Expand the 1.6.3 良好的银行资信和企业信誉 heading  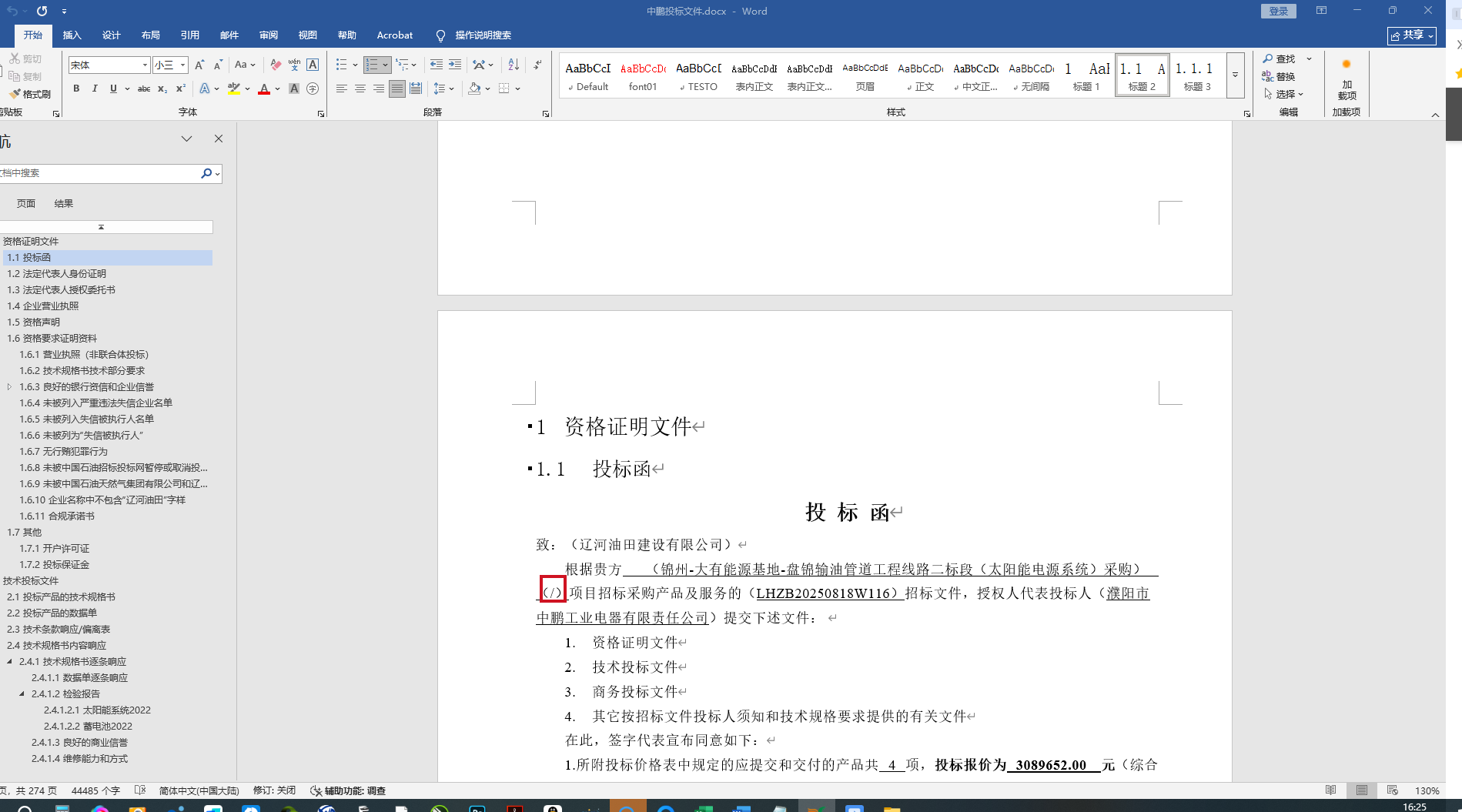click(x=9, y=387)
